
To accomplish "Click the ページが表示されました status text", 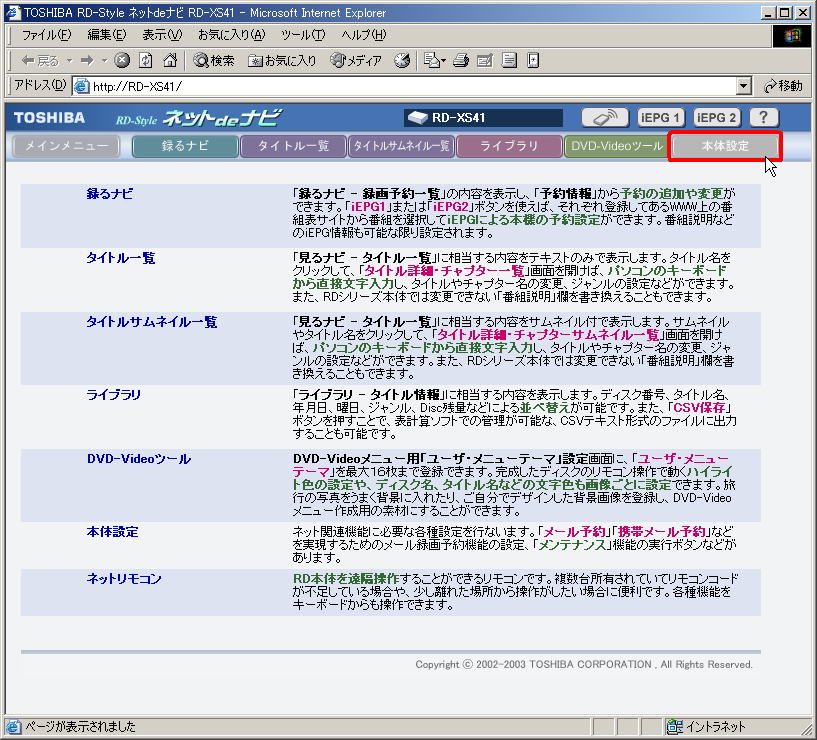I will 80,726.
